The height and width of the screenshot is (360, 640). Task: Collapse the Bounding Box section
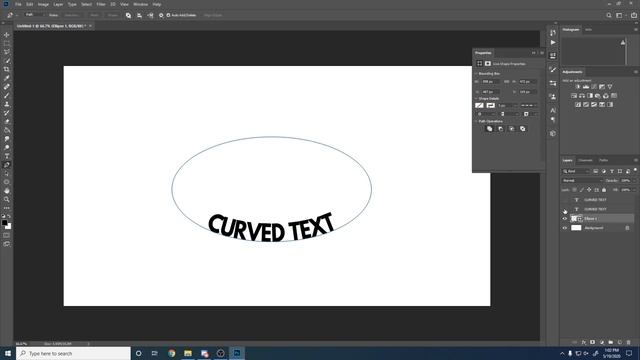pos(476,74)
